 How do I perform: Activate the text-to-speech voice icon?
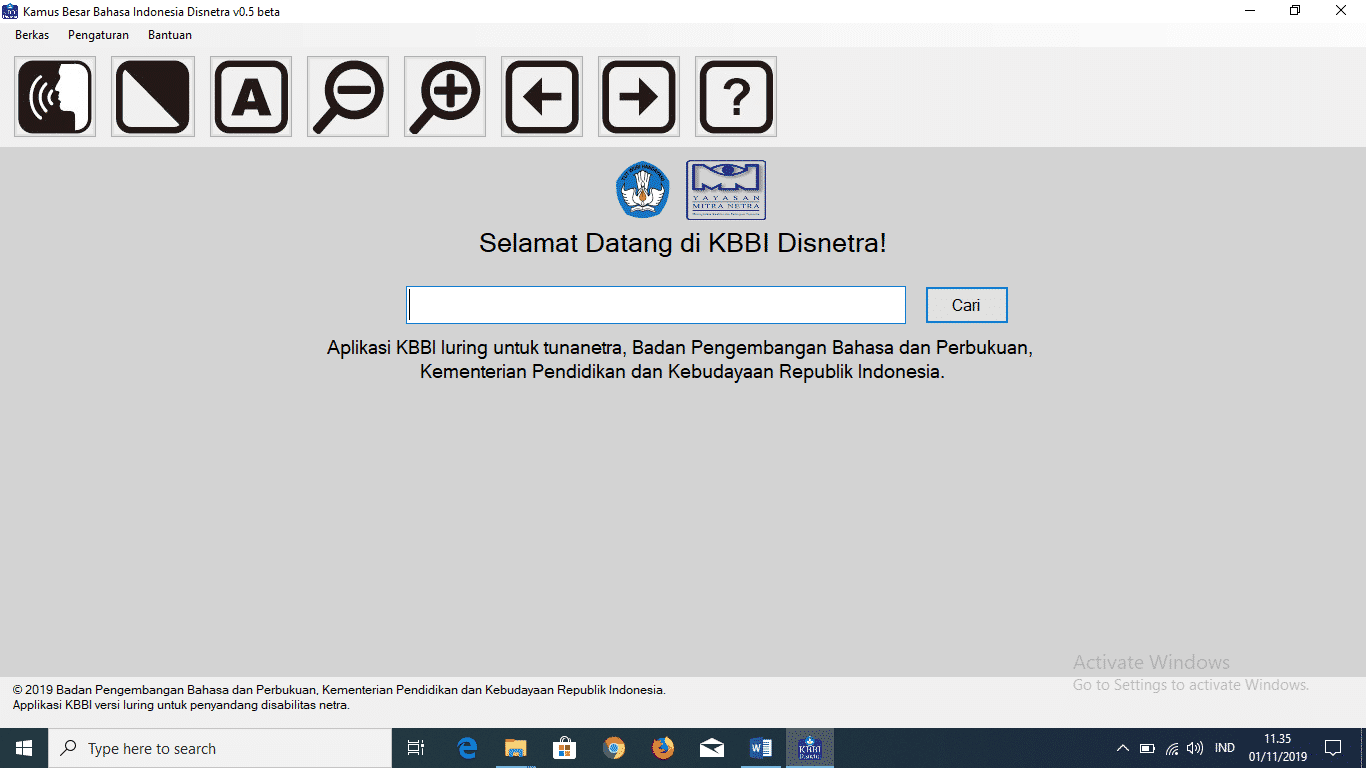(55, 97)
